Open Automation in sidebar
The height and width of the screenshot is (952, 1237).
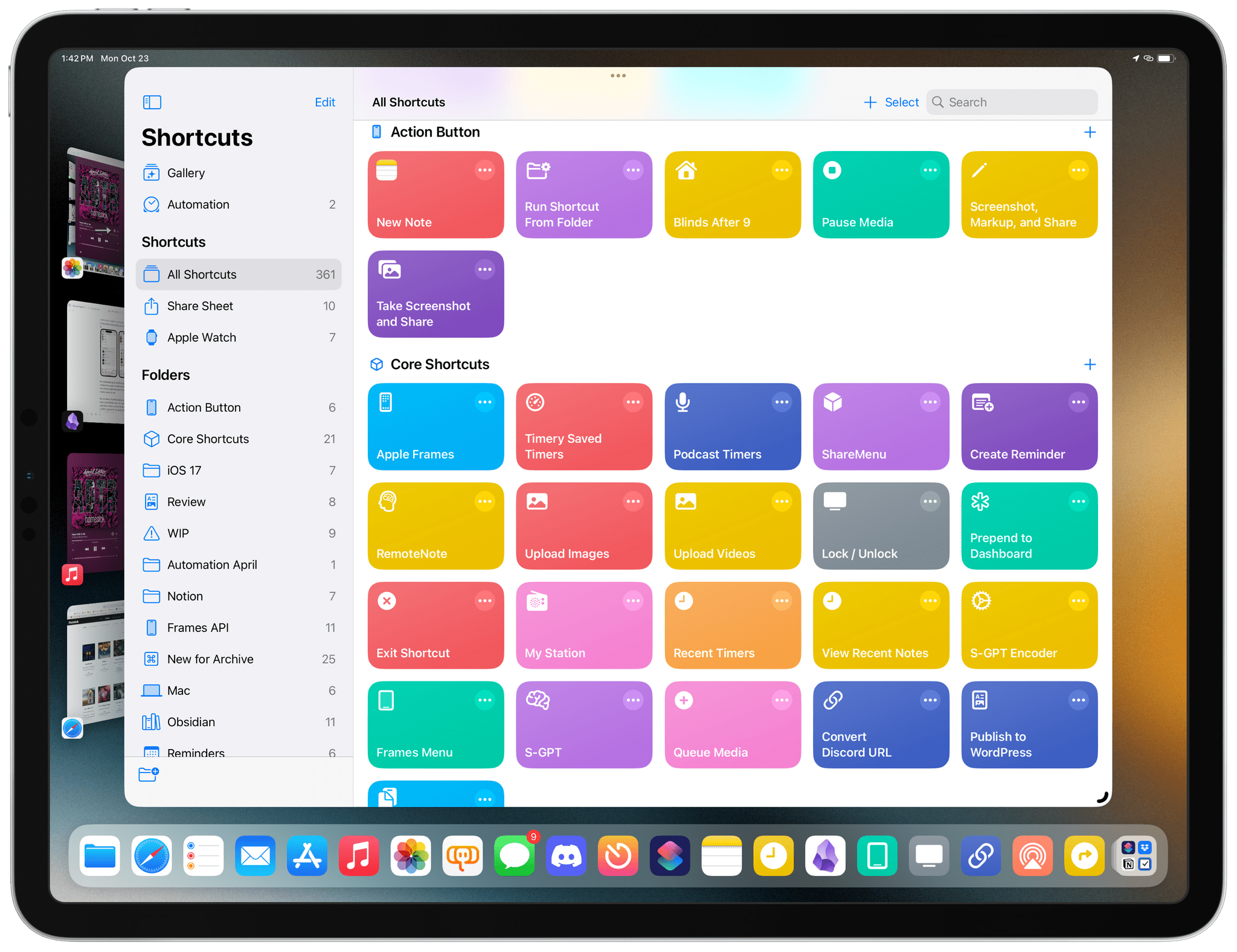coord(239,204)
